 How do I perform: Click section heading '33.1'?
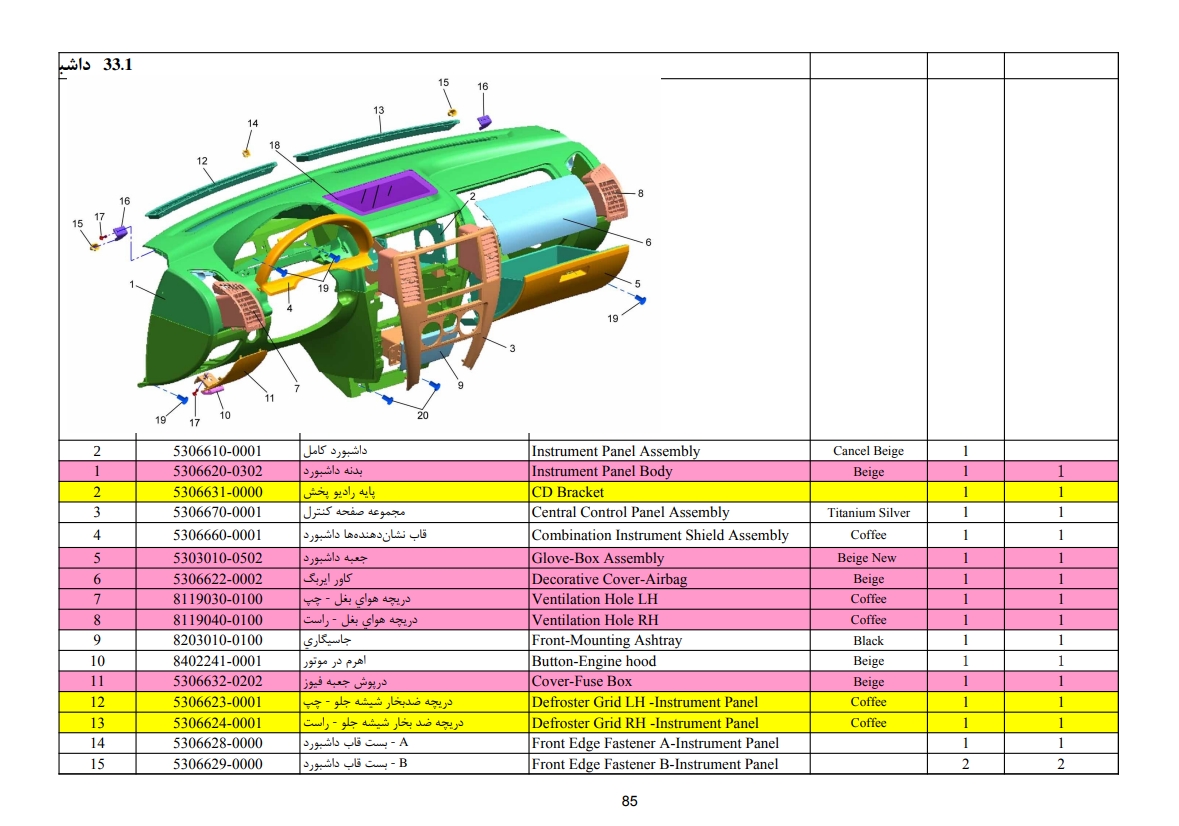pos(117,65)
